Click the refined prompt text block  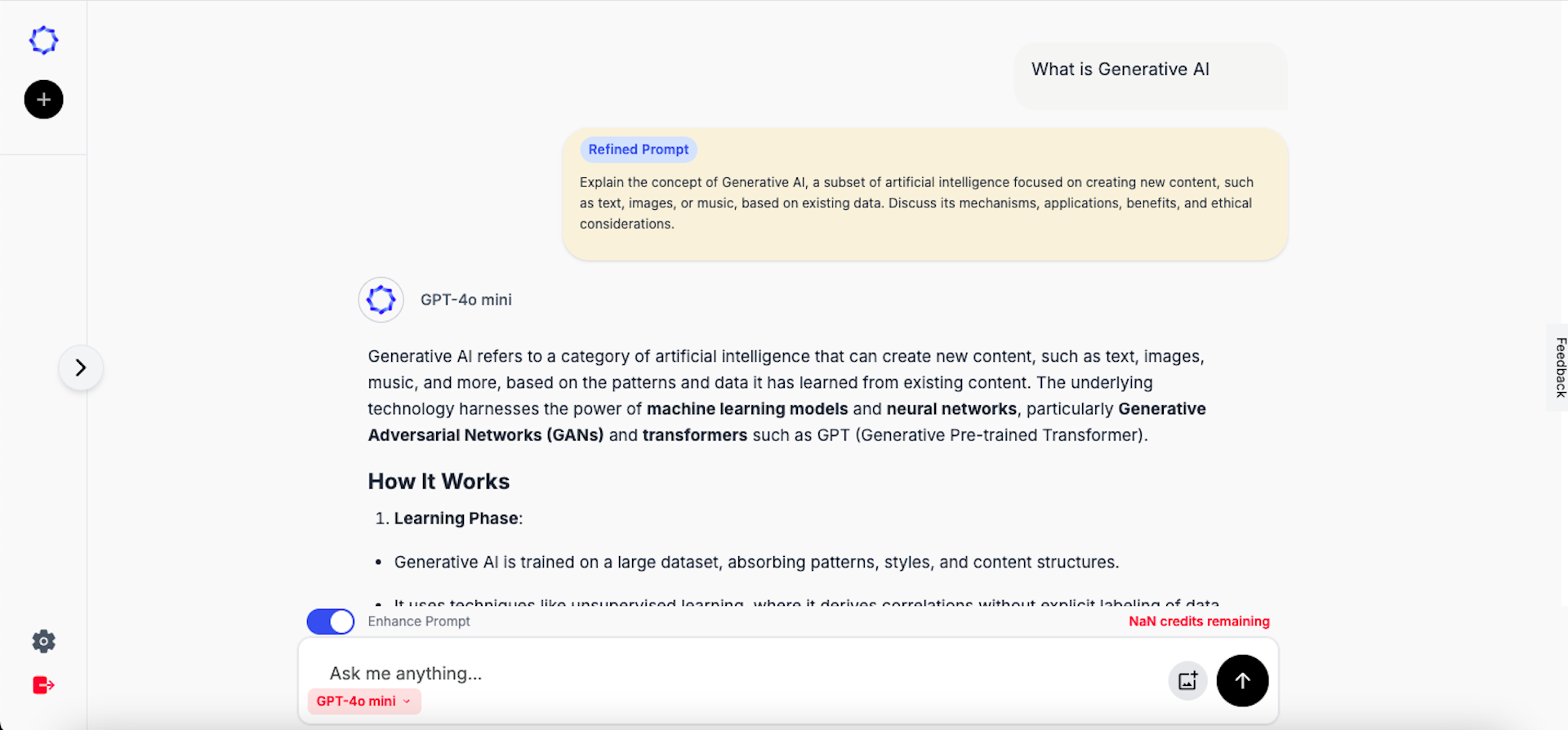(915, 203)
